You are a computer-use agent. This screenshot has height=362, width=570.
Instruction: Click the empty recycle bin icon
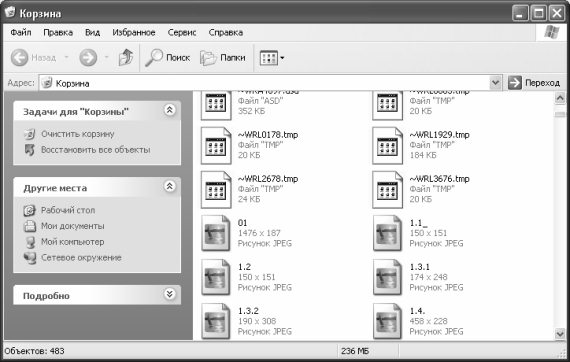[x=29, y=134]
